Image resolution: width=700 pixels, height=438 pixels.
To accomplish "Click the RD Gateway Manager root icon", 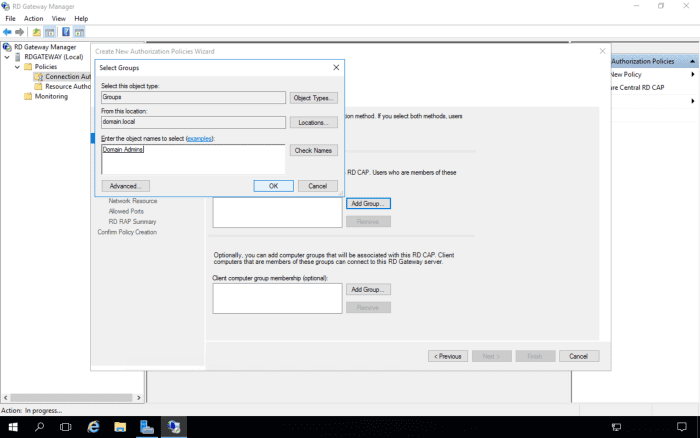I will (7, 47).
